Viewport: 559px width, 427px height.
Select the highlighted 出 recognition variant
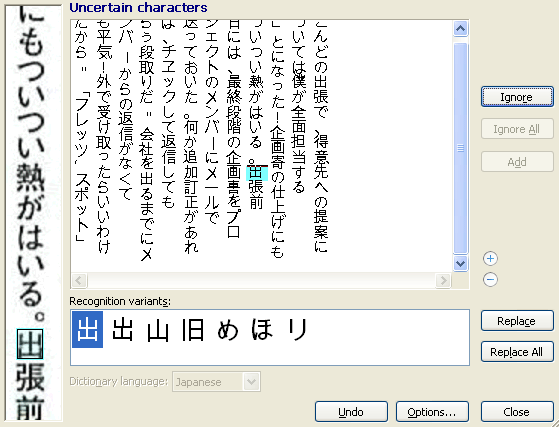[x=87, y=329]
